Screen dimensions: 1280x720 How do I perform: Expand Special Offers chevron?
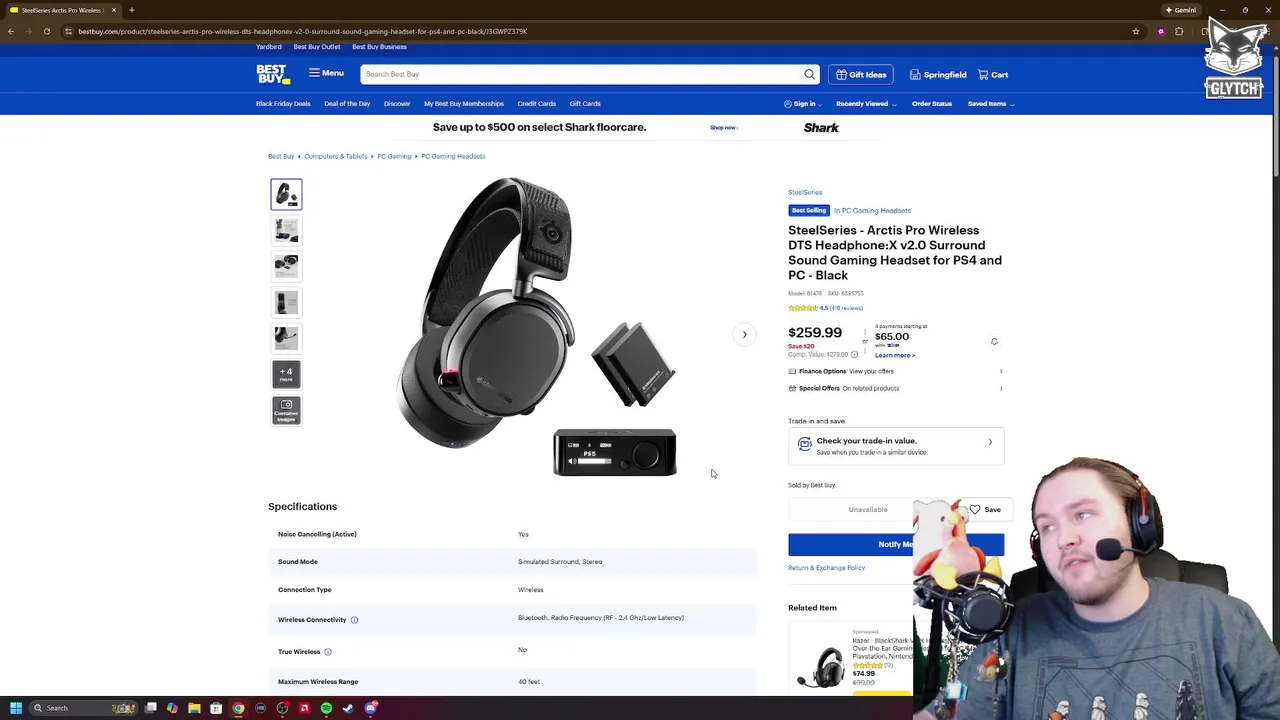[x=1001, y=388]
